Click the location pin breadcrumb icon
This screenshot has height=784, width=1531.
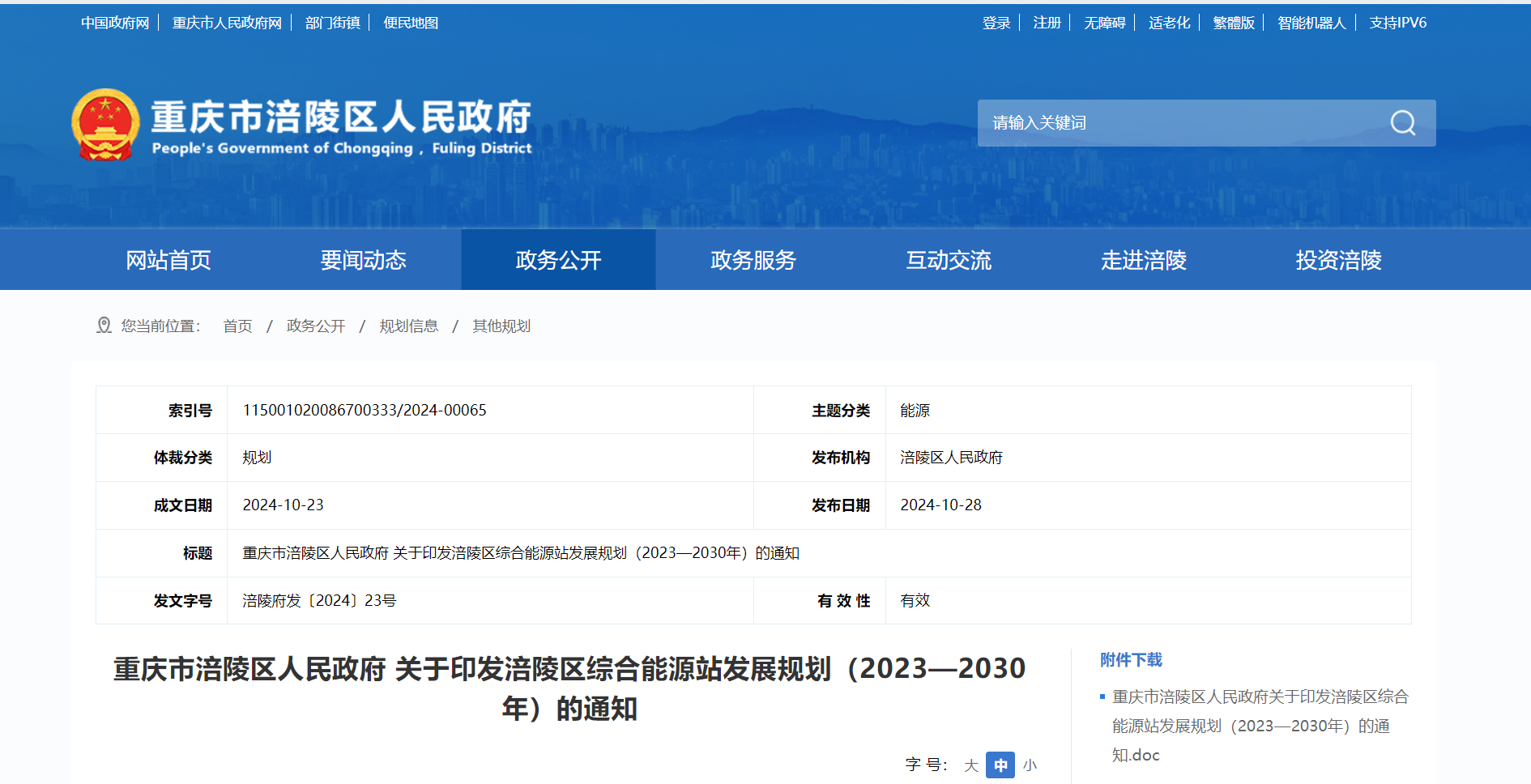click(x=104, y=325)
